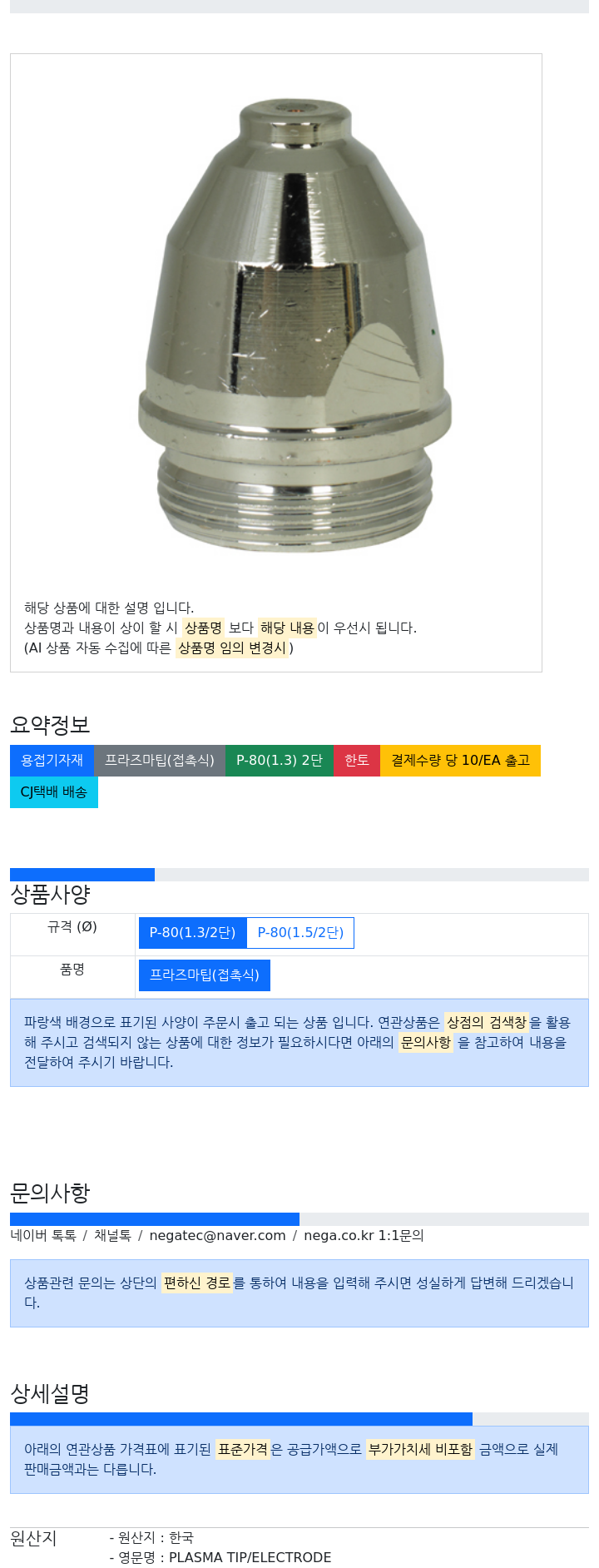
Task: Switch to the P-80(1.5/2단) size option
Action: 300,933
